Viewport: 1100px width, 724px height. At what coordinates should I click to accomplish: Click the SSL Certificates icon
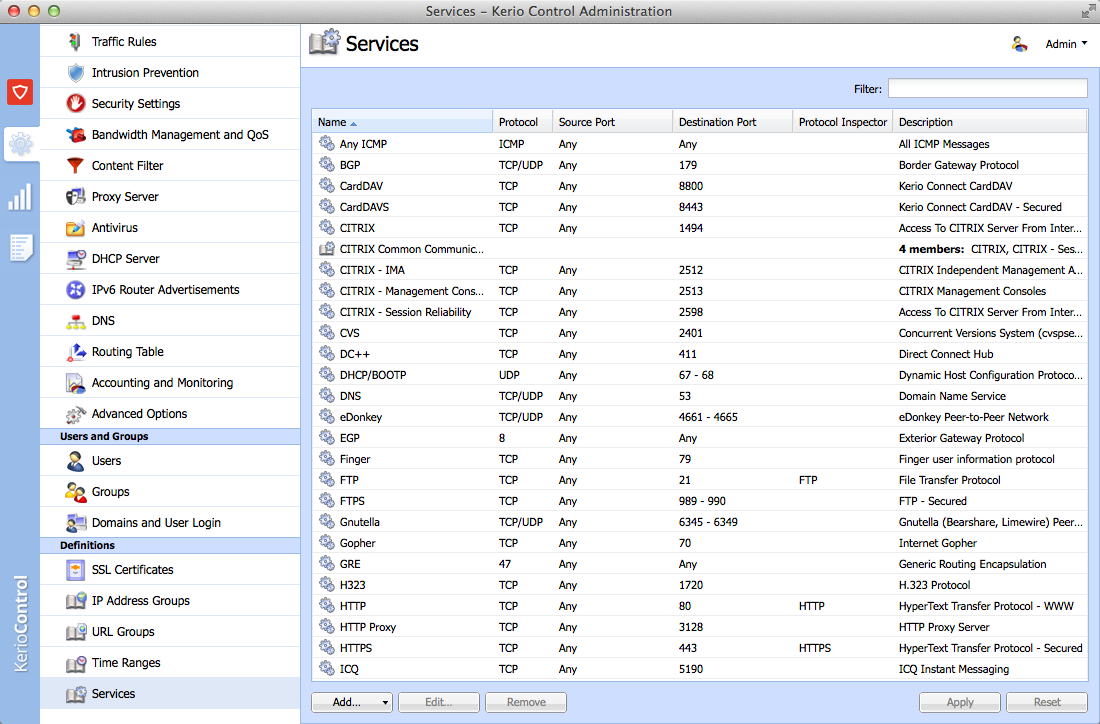[75, 570]
